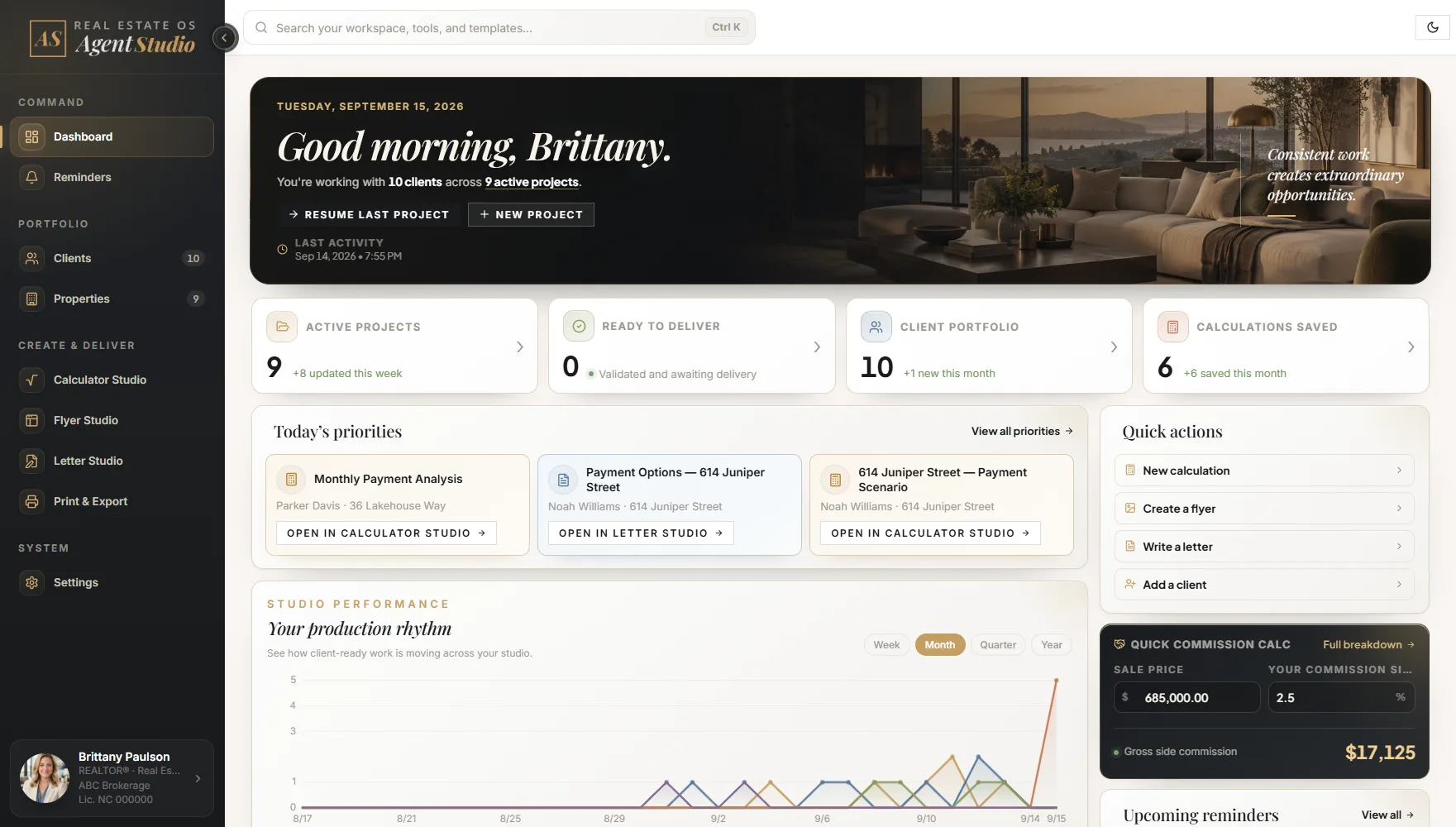Expand the Ready to Deliver card chevron
The image size is (1456, 827).
pos(817,347)
